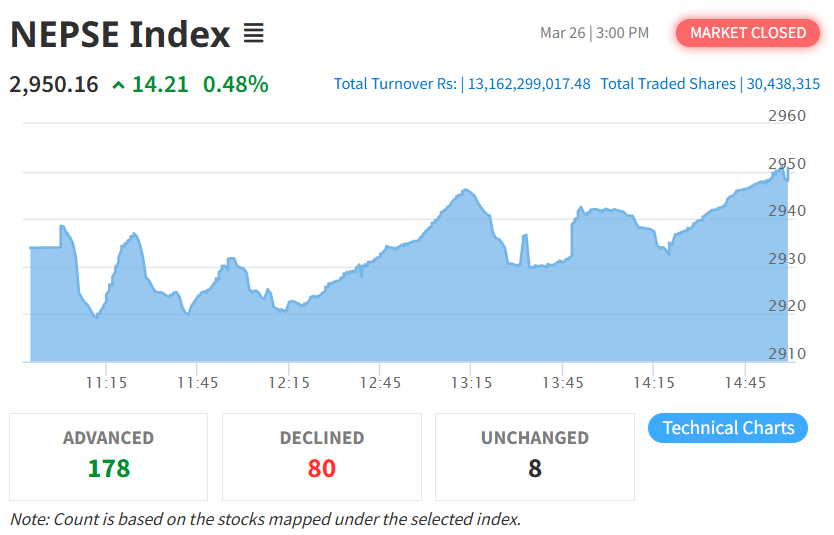The image size is (834, 535).
Task: Click the 12:45 time axis label
Action: point(381,382)
